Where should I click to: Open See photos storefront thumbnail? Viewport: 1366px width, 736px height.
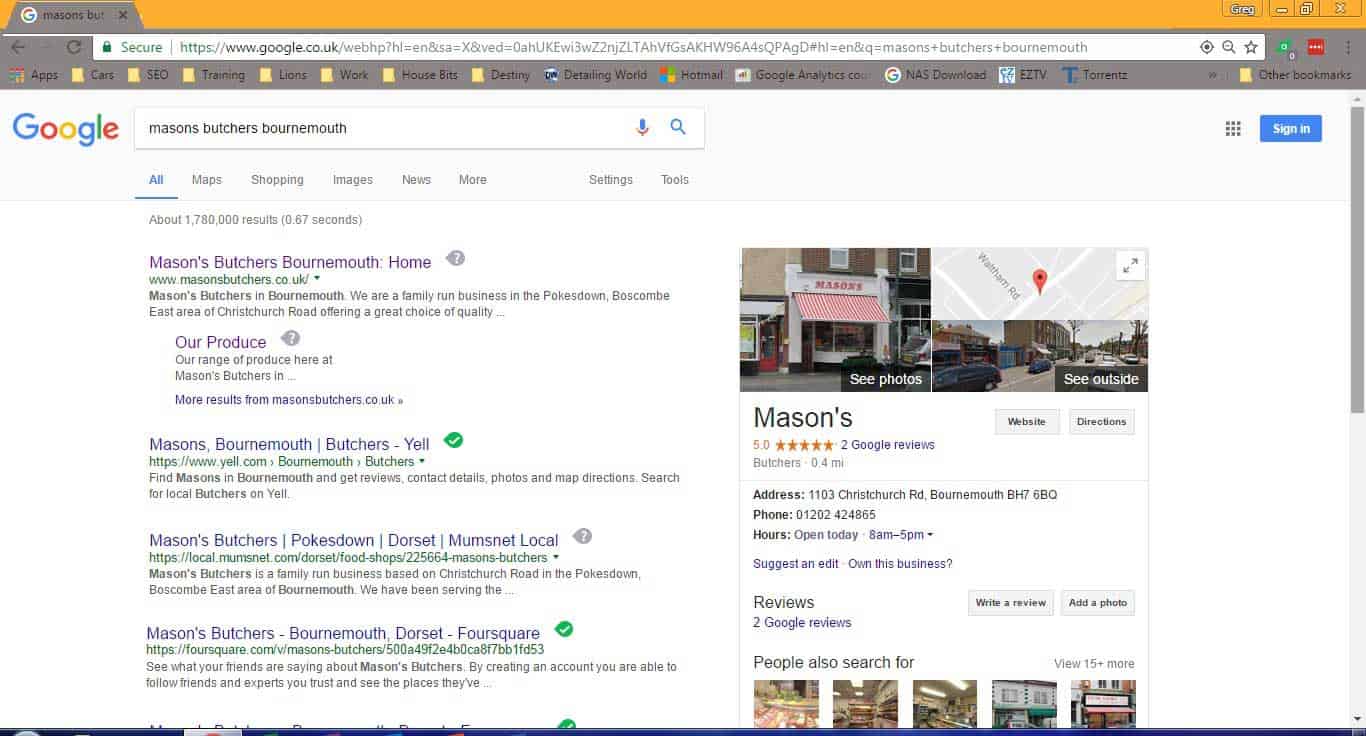(835, 320)
